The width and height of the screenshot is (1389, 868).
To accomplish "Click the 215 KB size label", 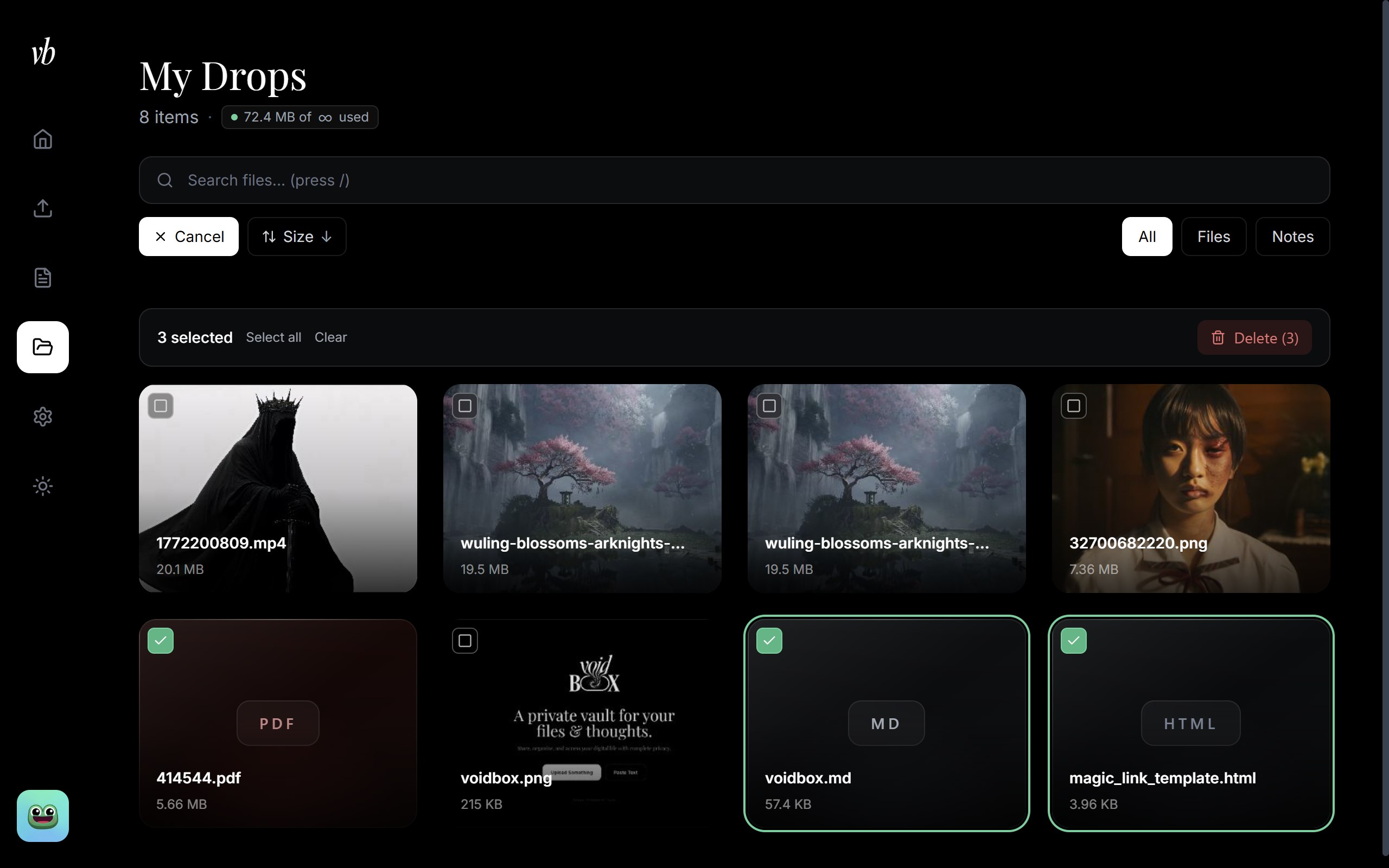I will click(481, 803).
